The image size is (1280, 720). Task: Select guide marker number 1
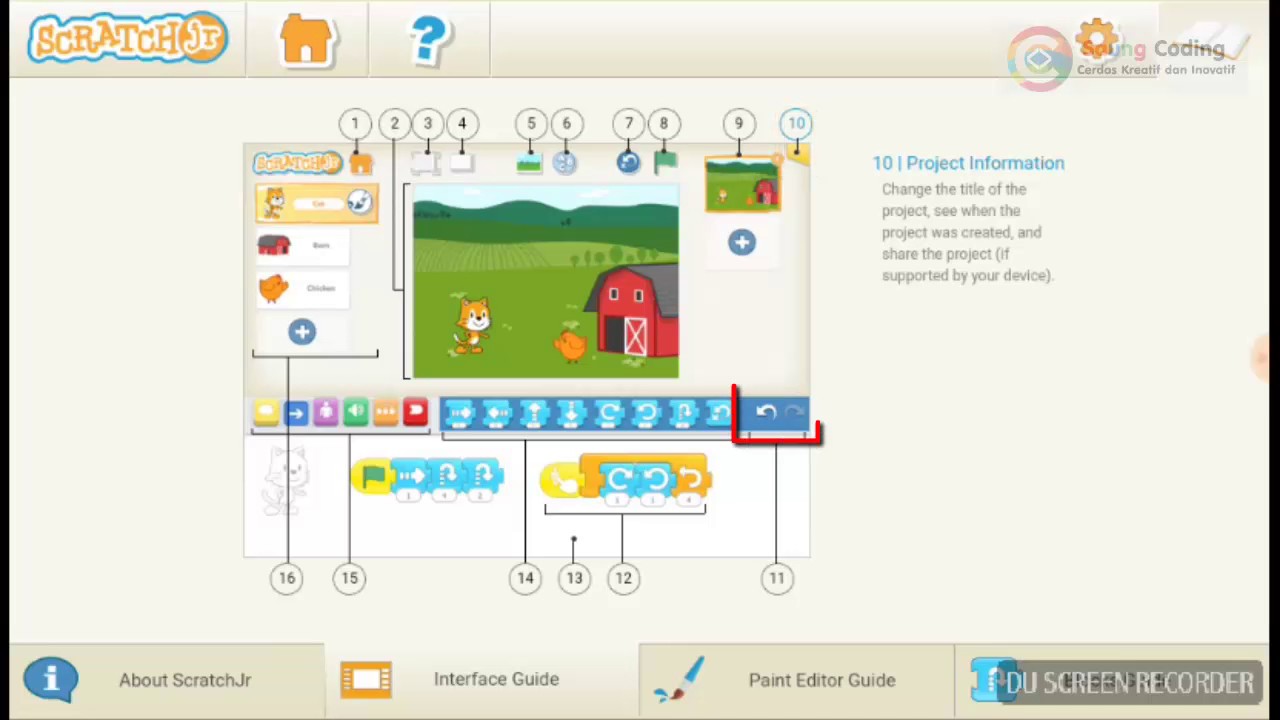[354, 124]
